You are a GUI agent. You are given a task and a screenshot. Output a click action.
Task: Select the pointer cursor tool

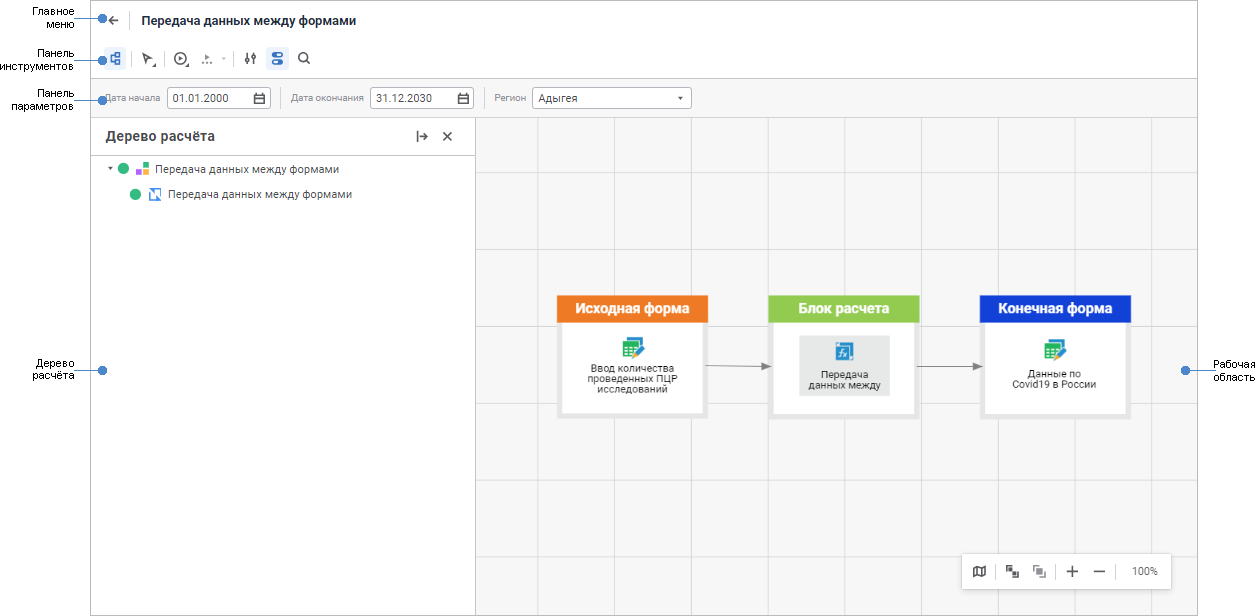click(148, 59)
